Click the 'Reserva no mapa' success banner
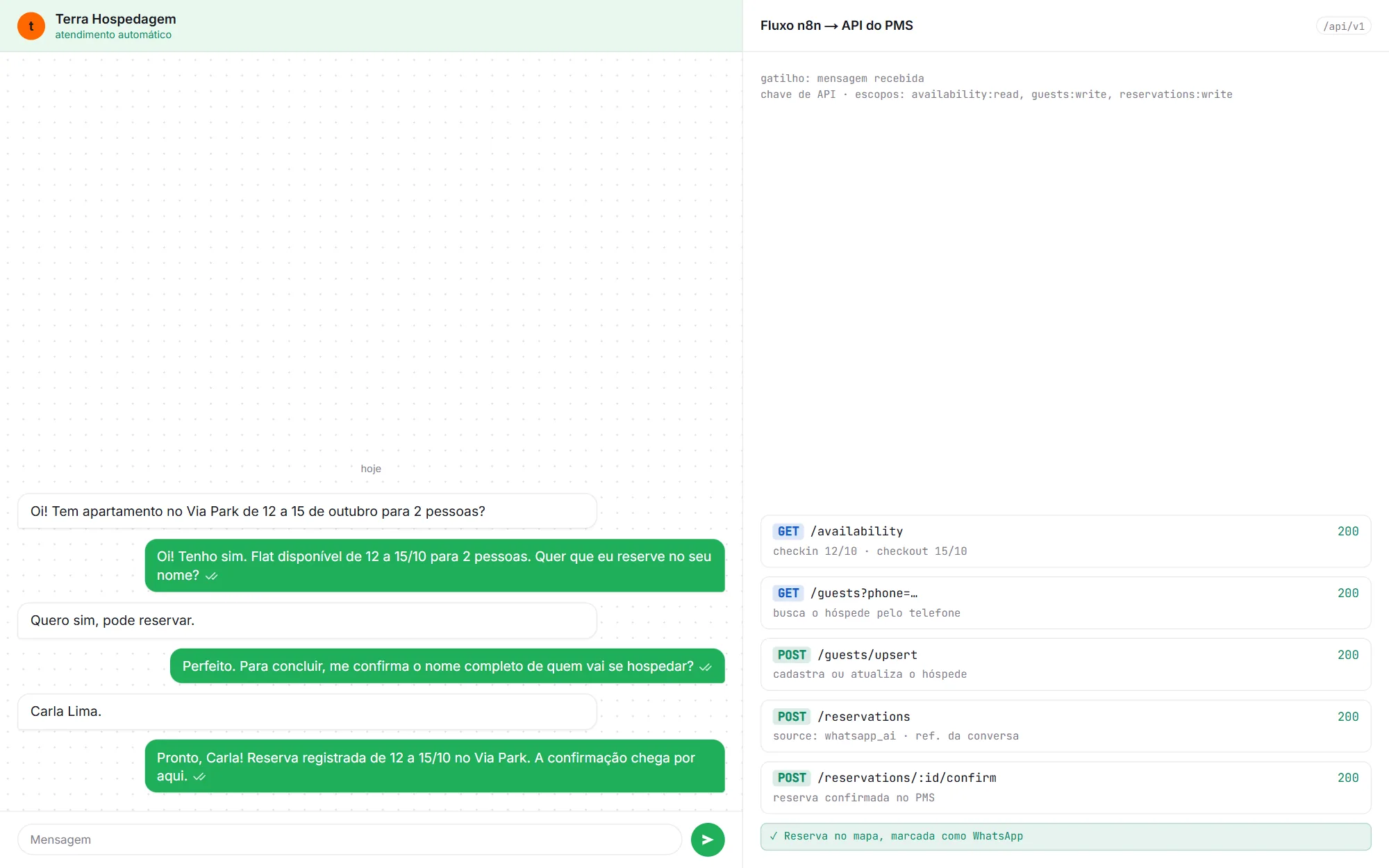The image size is (1389, 868). point(1065,836)
